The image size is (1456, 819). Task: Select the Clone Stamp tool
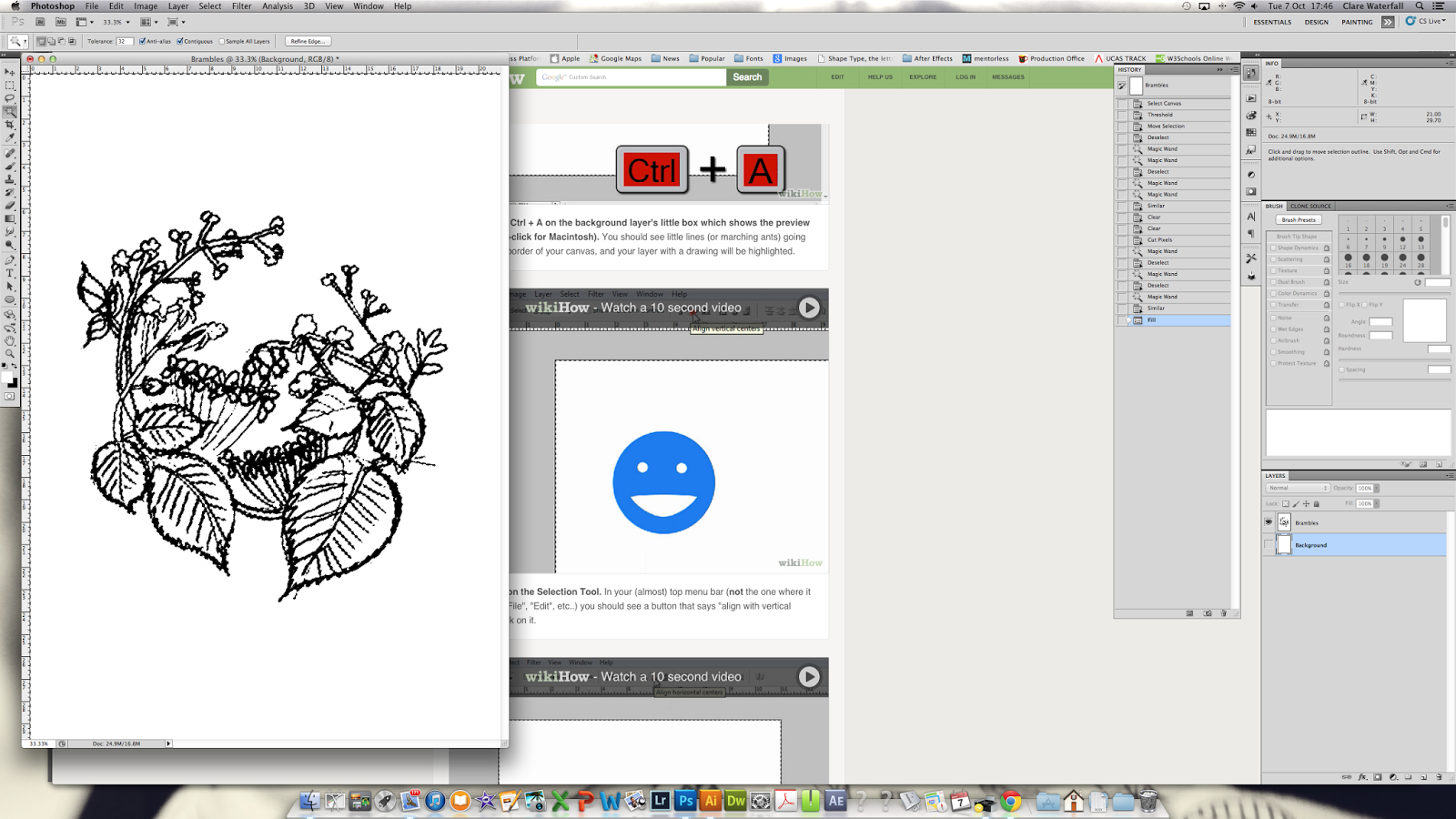10,179
